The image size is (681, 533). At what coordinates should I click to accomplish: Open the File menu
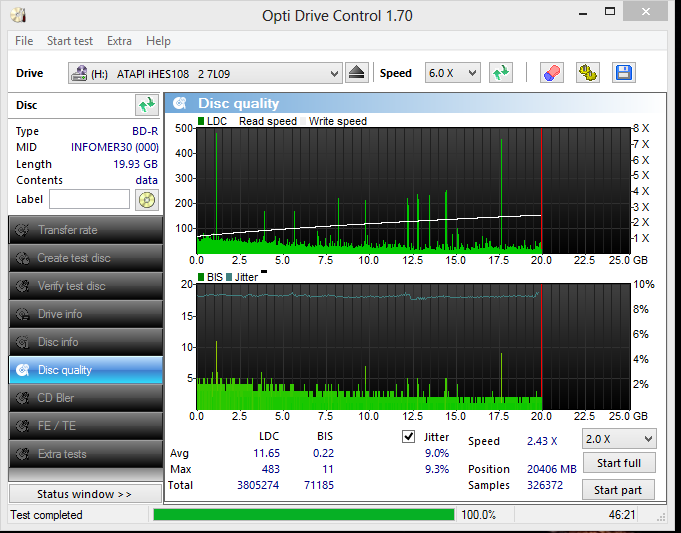tap(24, 41)
